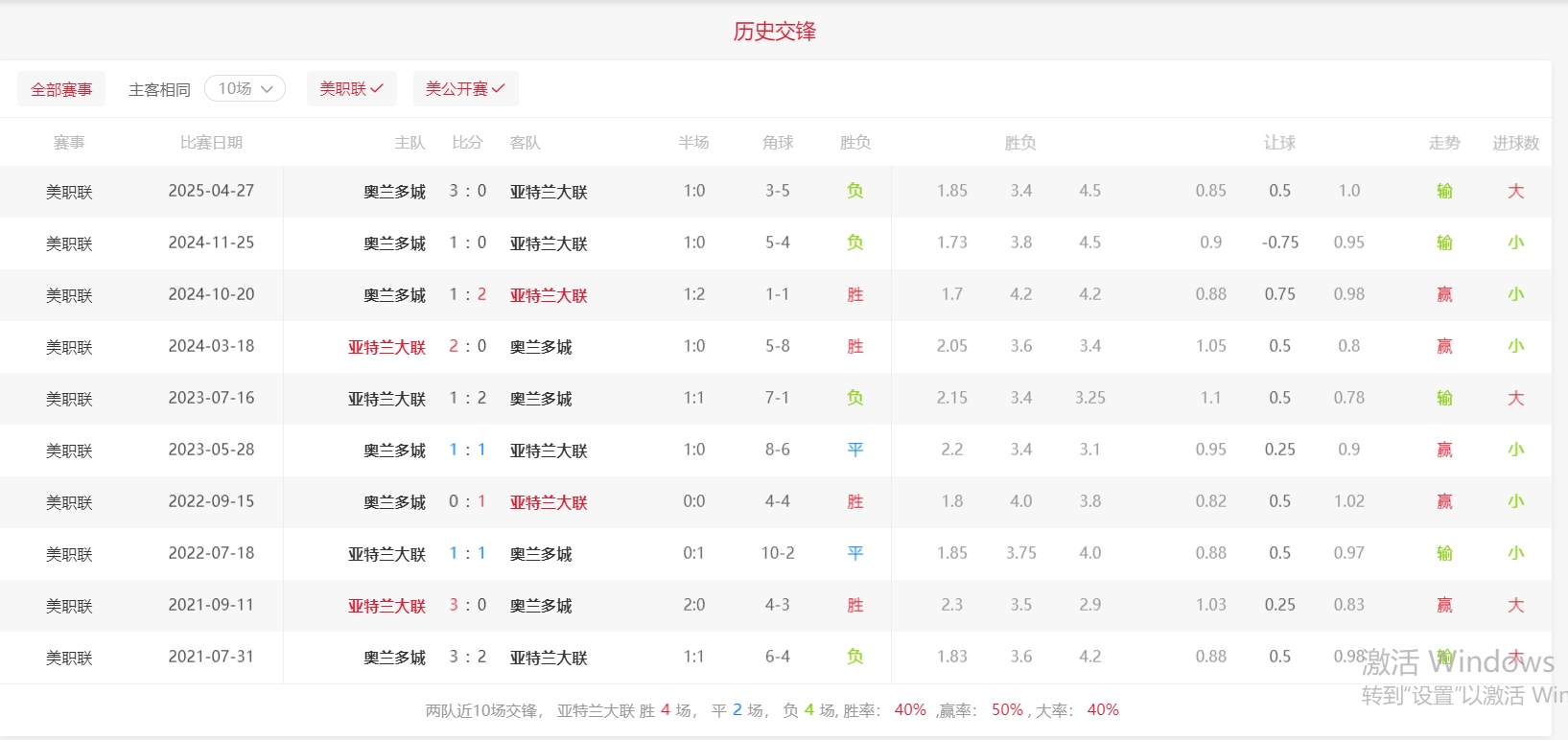Click the 2 : 0 score on 2024-03-18
This screenshot has height=740, width=1568.
pyautogui.click(x=467, y=346)
